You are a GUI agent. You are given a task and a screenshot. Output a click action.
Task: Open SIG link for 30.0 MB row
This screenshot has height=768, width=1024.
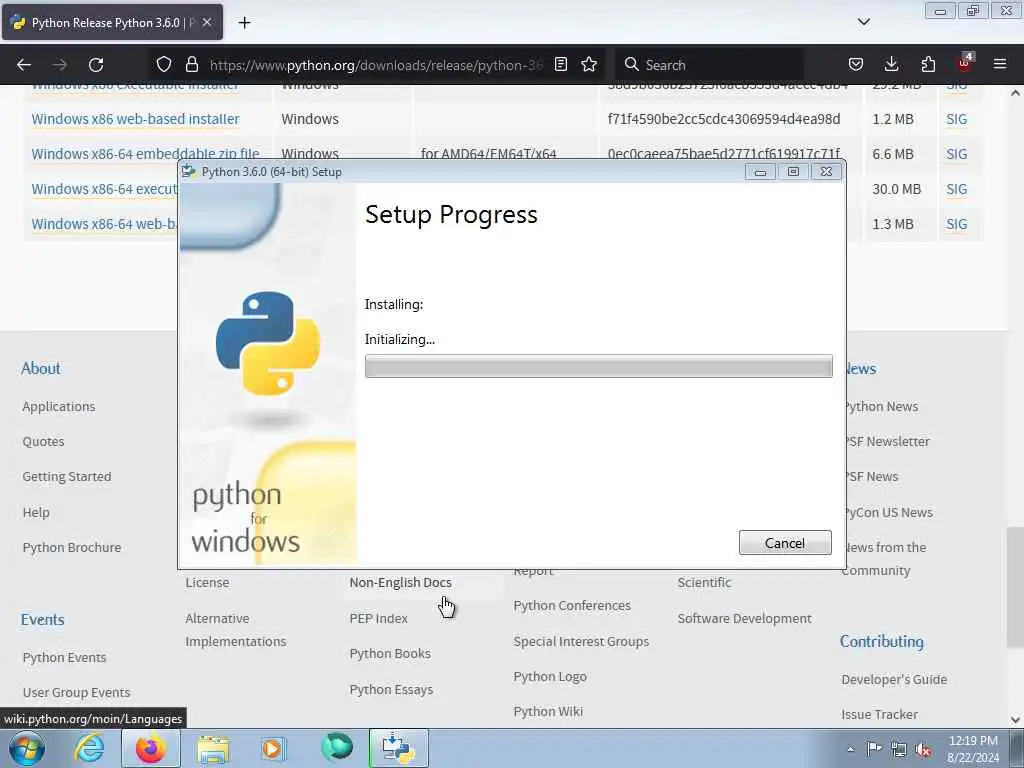point(956,189)
